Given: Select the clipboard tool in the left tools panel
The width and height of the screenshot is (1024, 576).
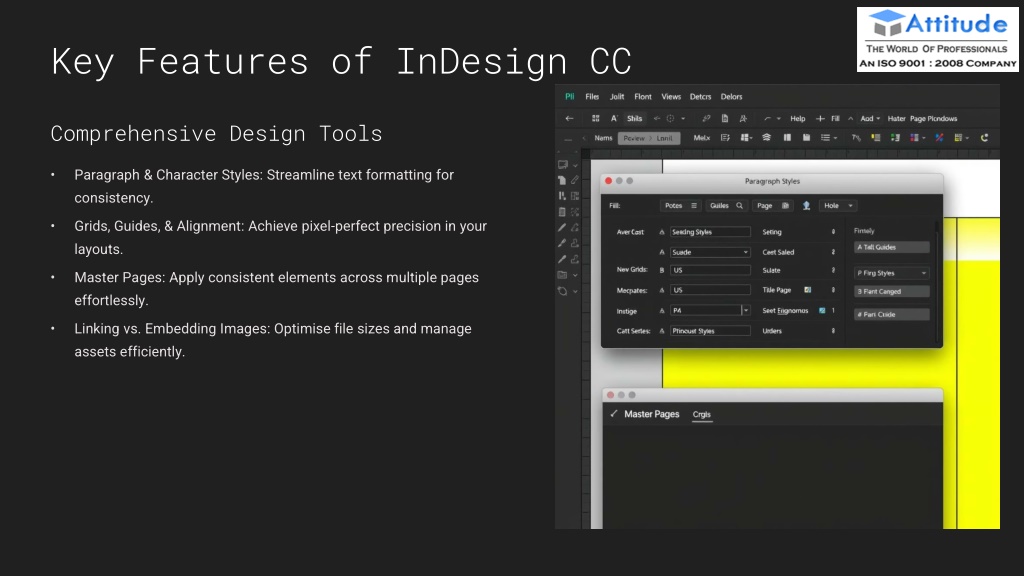Looking at the screenshot, I should [562, 212].
